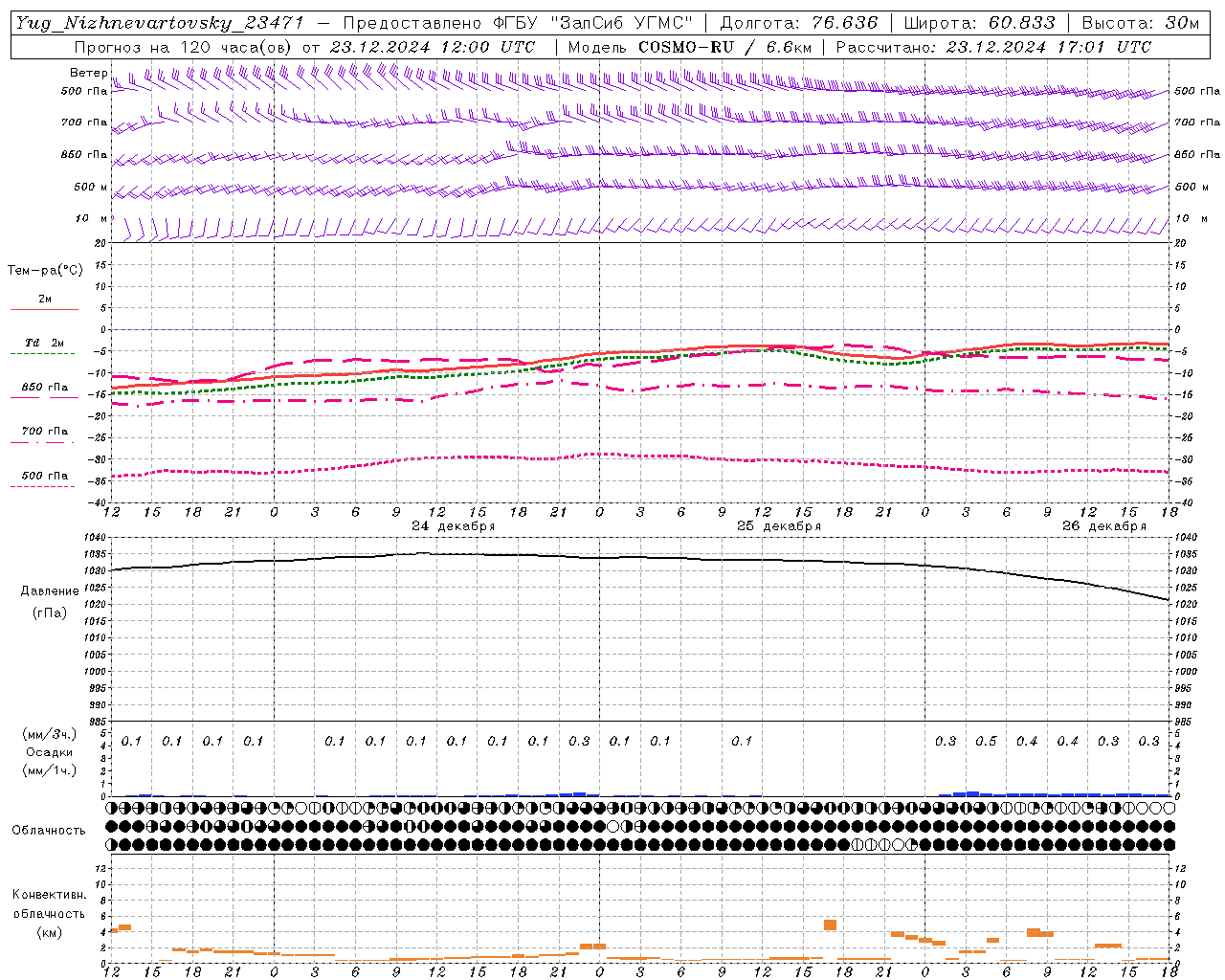
Task: Click the left-side "500 гПа" wind level label
Action: [84, 91]
